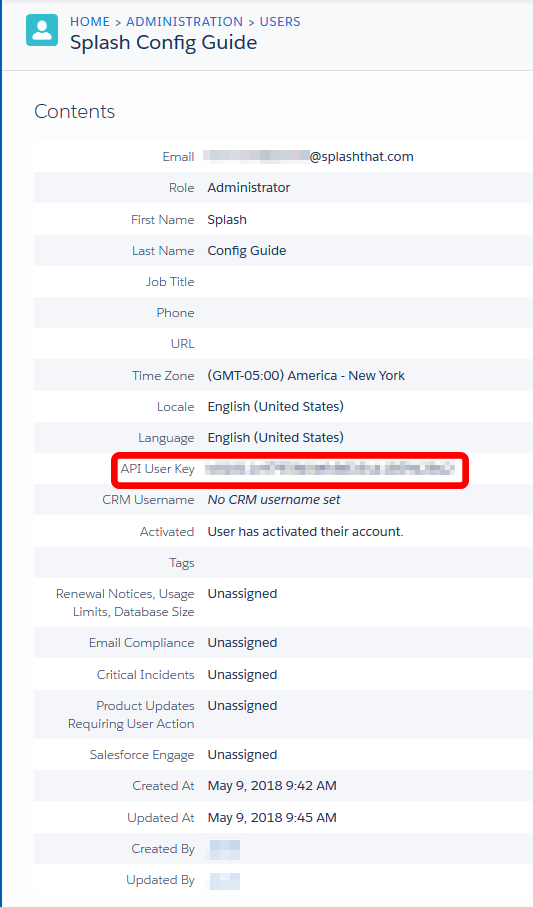The height and width of the screenshot is (907, 533).
Task: Click the Tags label
Action: [182, 563]
